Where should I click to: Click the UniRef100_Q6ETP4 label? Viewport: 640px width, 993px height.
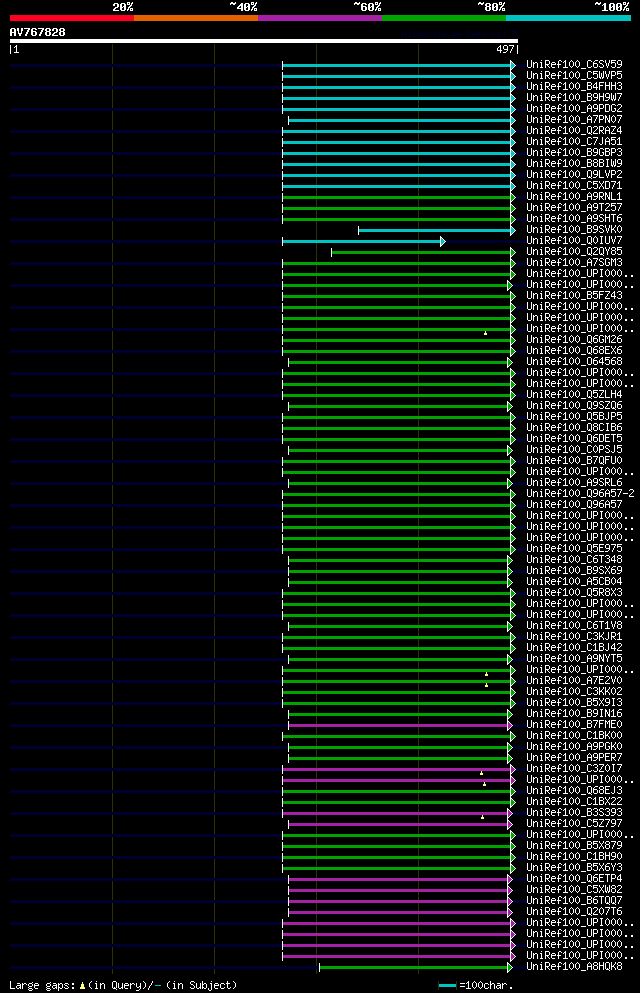pyautogui.click(x=574, y=879)
